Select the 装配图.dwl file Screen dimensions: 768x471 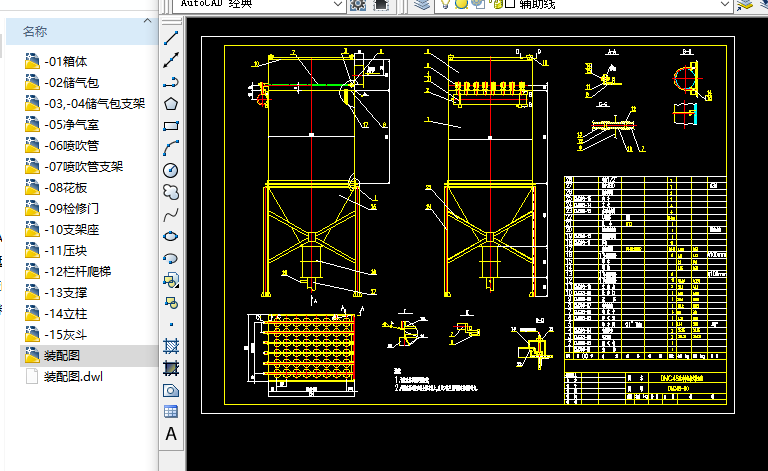click(73, 377)
